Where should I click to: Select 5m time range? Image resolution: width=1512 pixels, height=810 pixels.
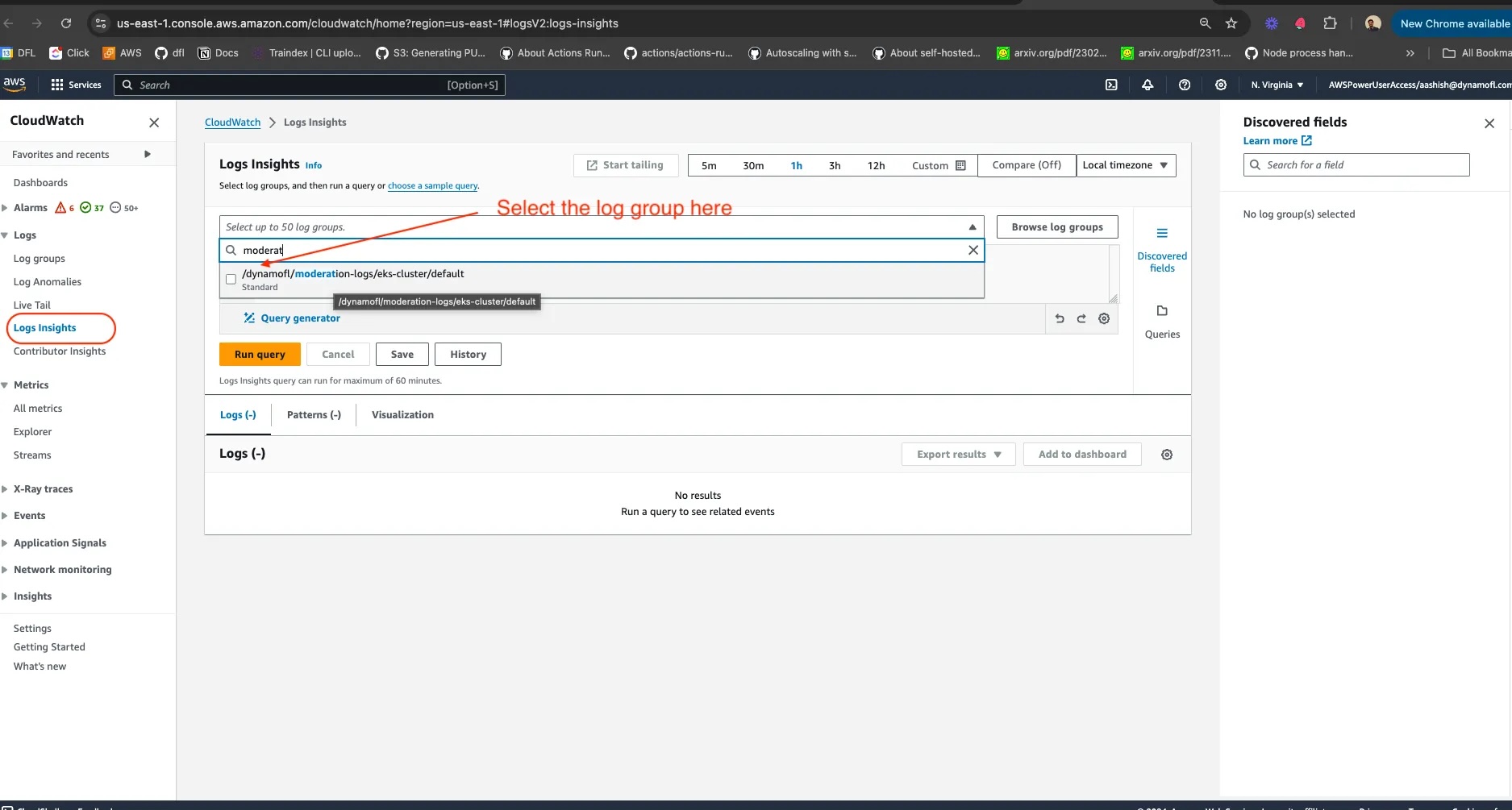[709, 165]
